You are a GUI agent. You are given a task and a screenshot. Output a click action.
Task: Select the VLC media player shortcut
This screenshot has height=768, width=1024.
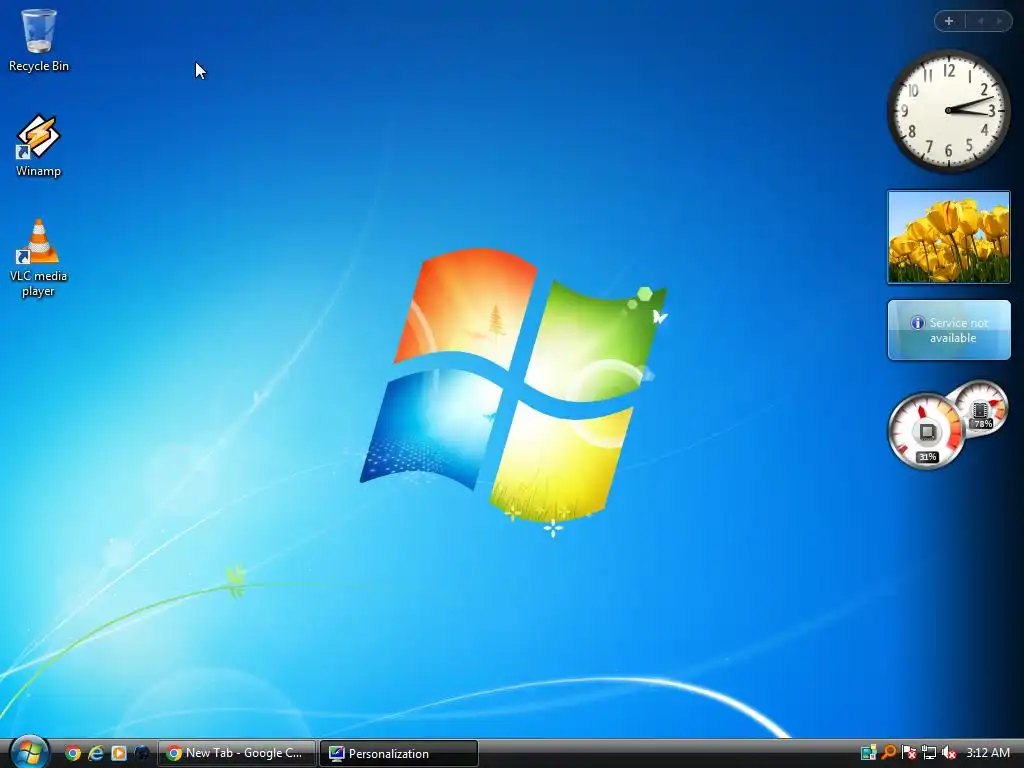tap(39, 257)
